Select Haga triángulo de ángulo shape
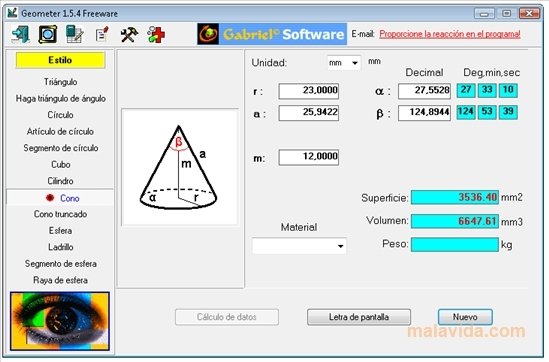 61,99
